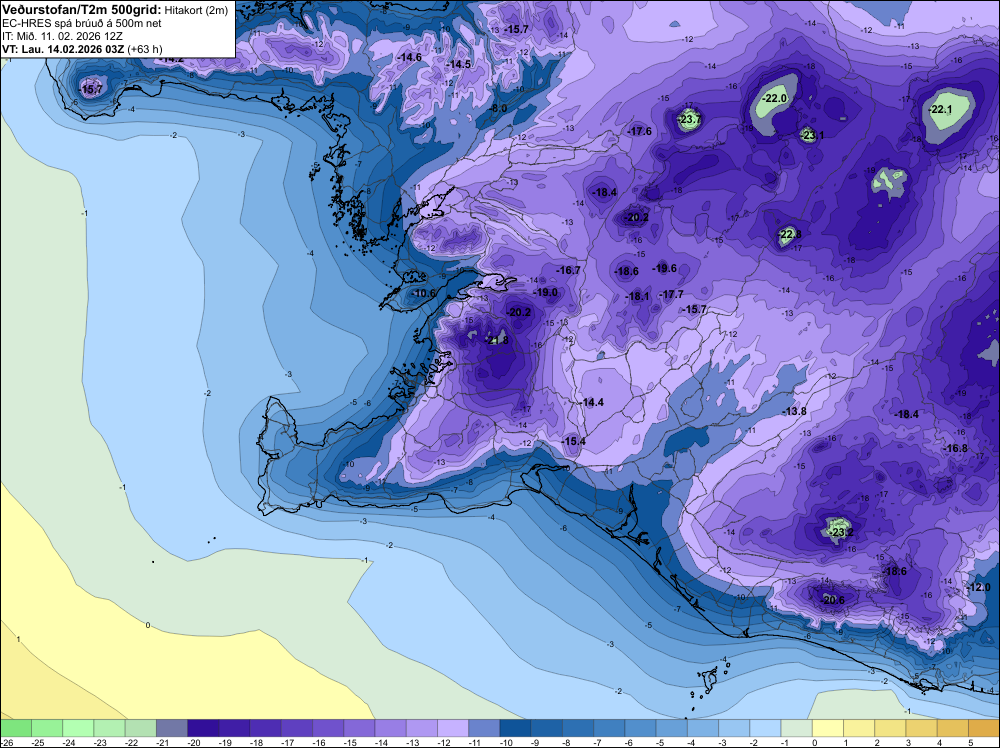Screen dimensions: 1000x748
Task: Click the -19.6 temperature label
Action: coord(665,268)
